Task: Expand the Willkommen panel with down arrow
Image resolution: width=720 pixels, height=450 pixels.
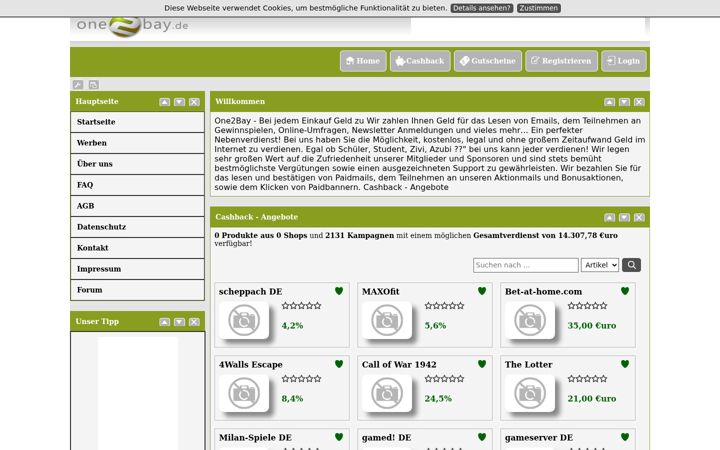Action: [x=624, y=102]
